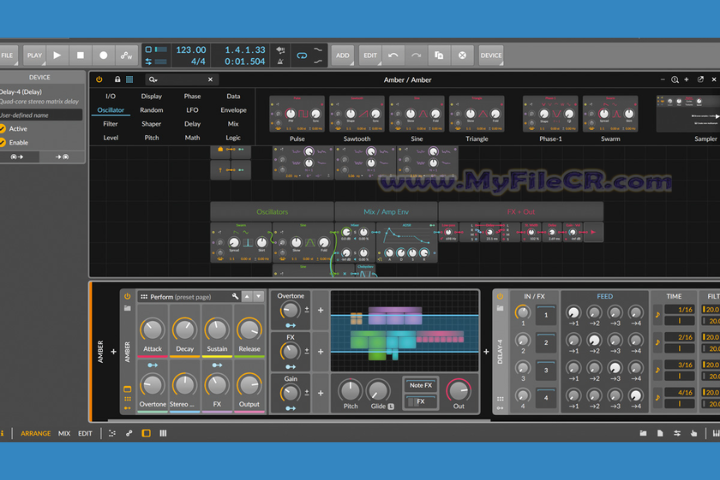This screenshot has height=480, width=720.
Task: Click the Undo arrow button
Action: click(393, 55)
